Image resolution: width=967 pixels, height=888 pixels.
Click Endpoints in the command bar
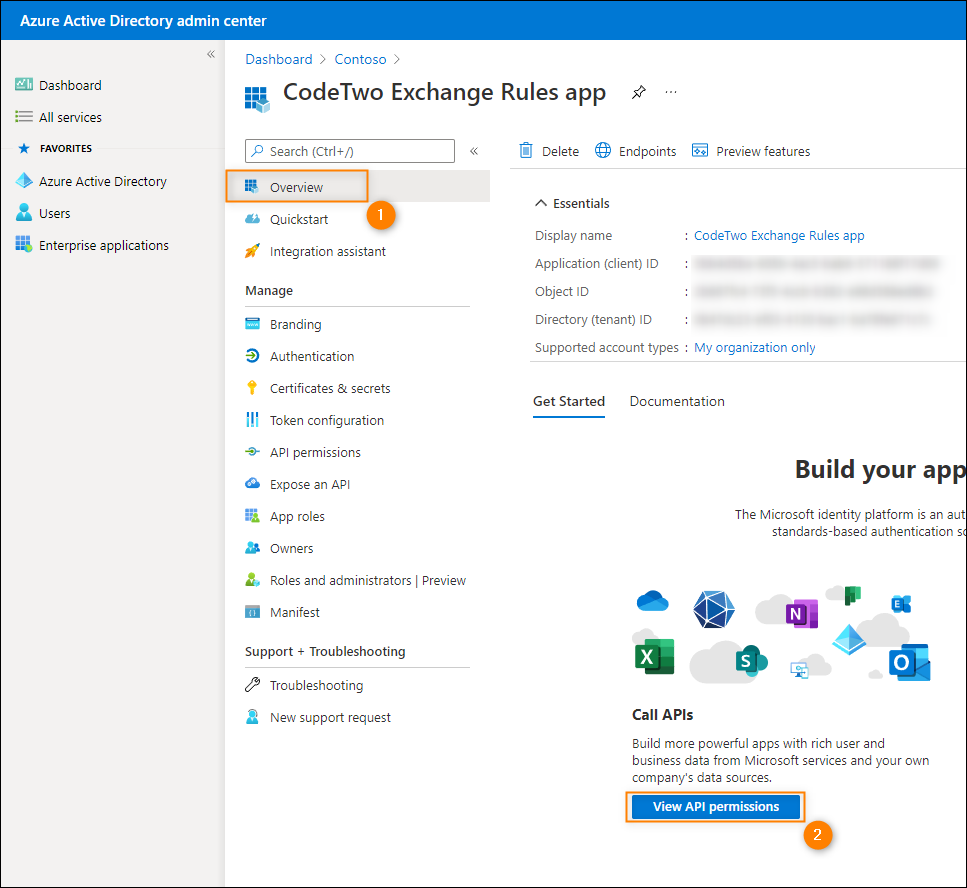click(x=635, y=151)
